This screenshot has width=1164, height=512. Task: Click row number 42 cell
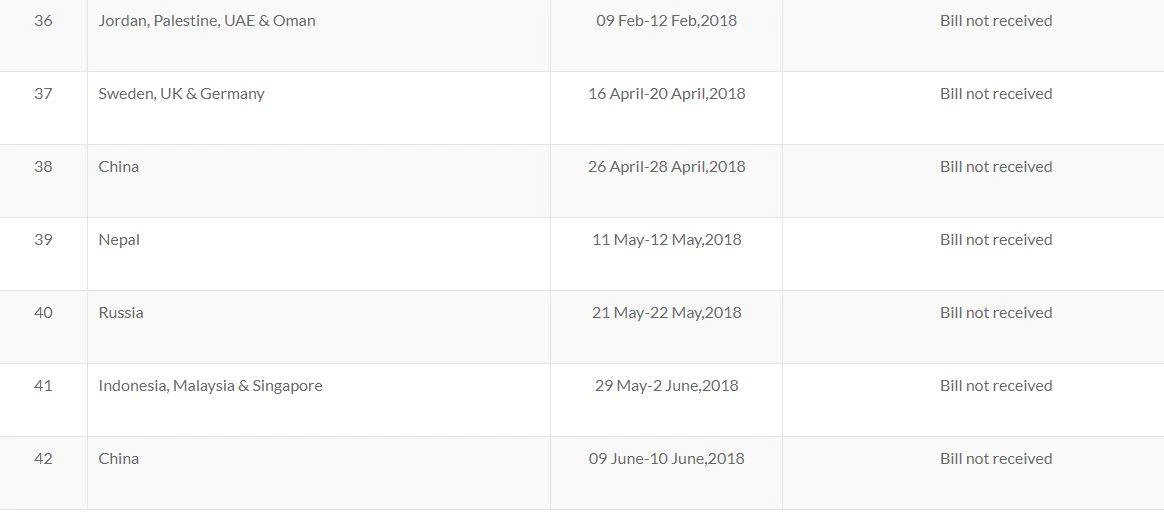click(x=43, y=458)
